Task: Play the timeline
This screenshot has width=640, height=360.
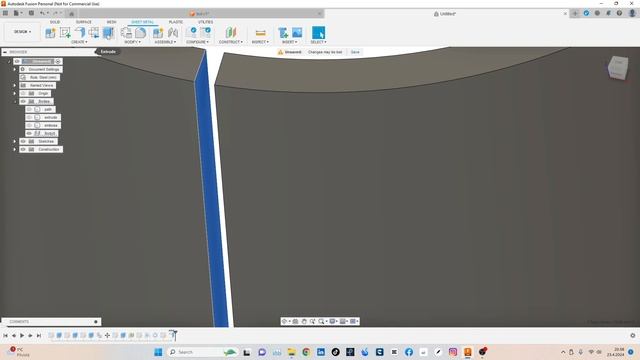Action: coord(22,336)
